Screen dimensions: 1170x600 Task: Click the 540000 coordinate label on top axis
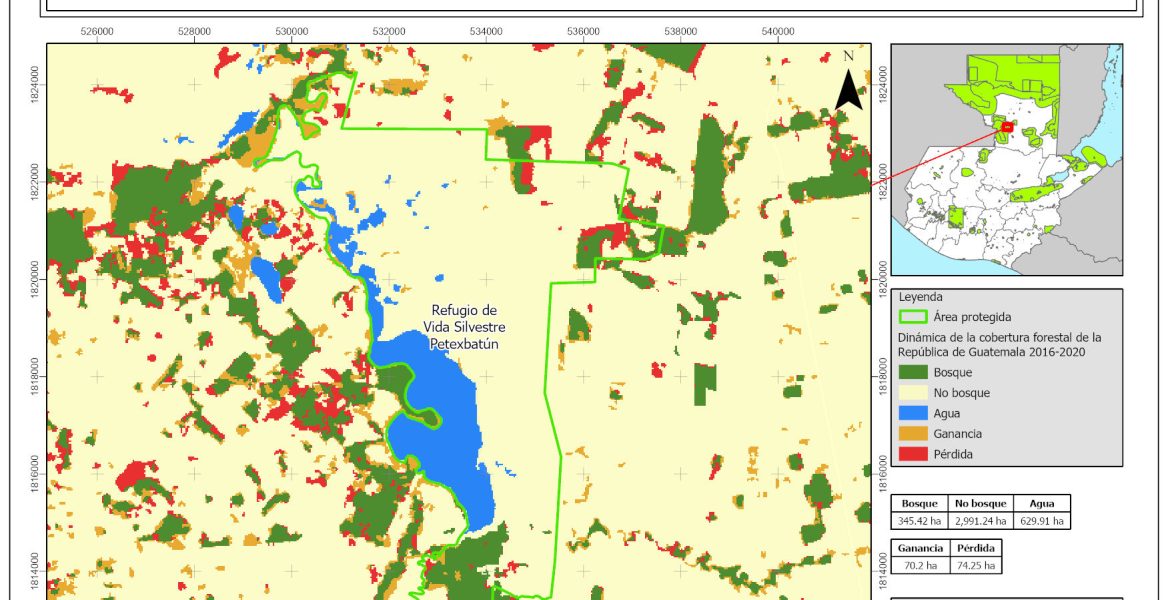(x=778, y=32)
